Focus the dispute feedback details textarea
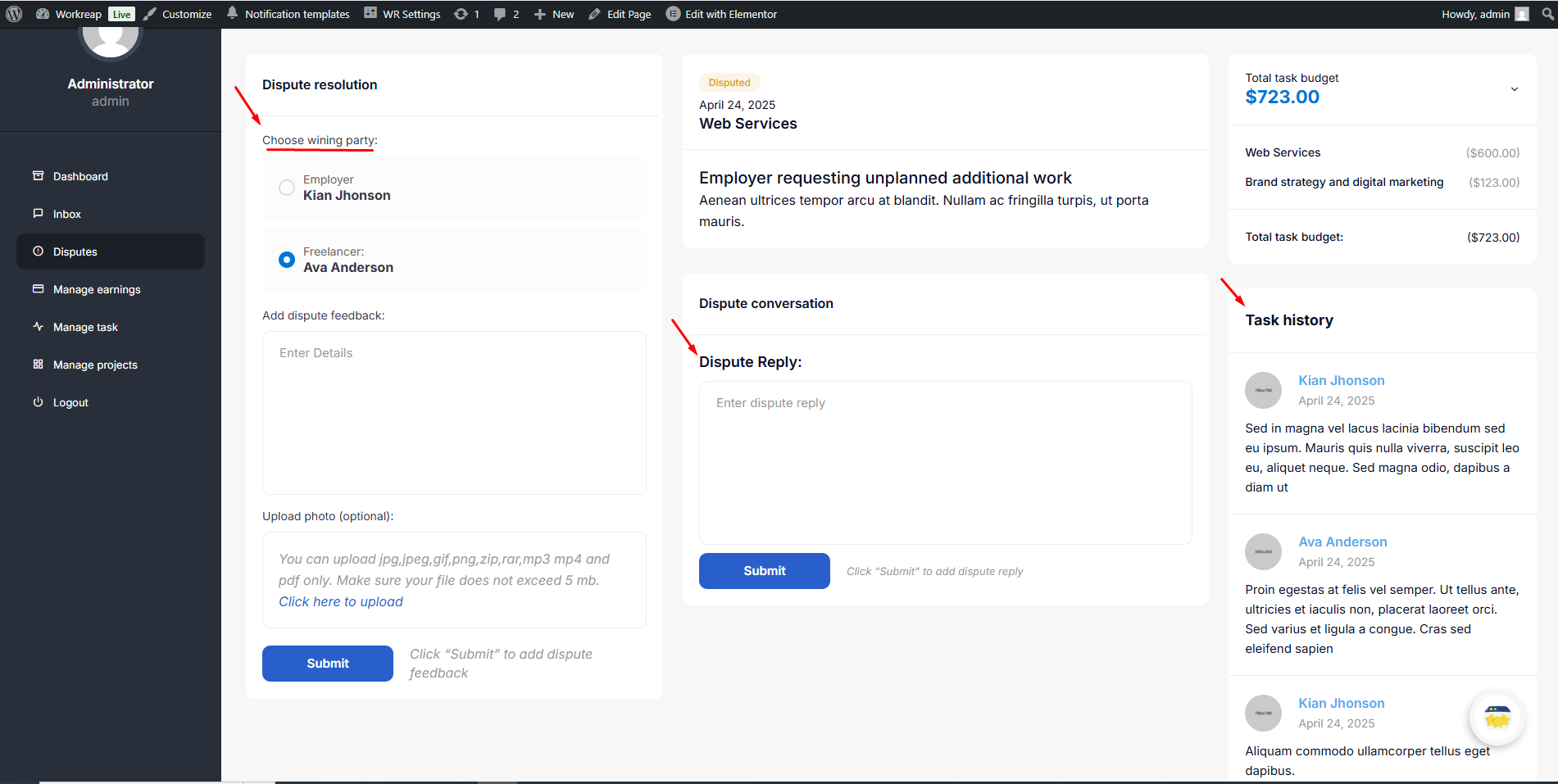The width and height of the screenshot is (1558, 784). click(x=454, y=412)
